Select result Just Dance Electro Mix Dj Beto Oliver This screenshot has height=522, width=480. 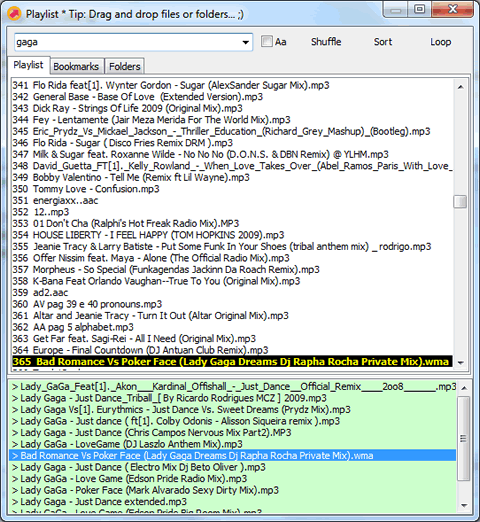pyautogui.click(x=233, y=467)
